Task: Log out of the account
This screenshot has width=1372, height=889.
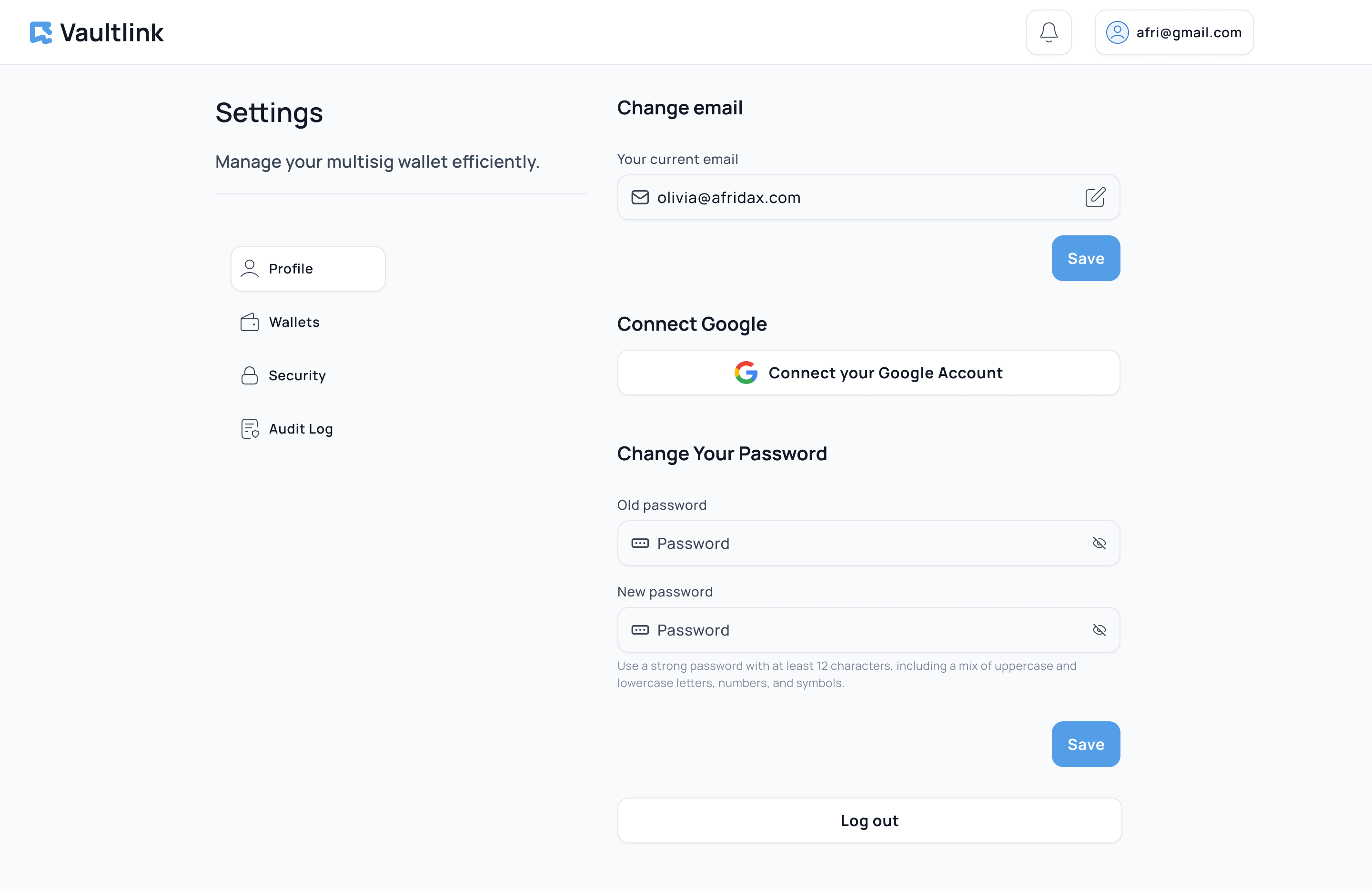Action: pos(869,820)
